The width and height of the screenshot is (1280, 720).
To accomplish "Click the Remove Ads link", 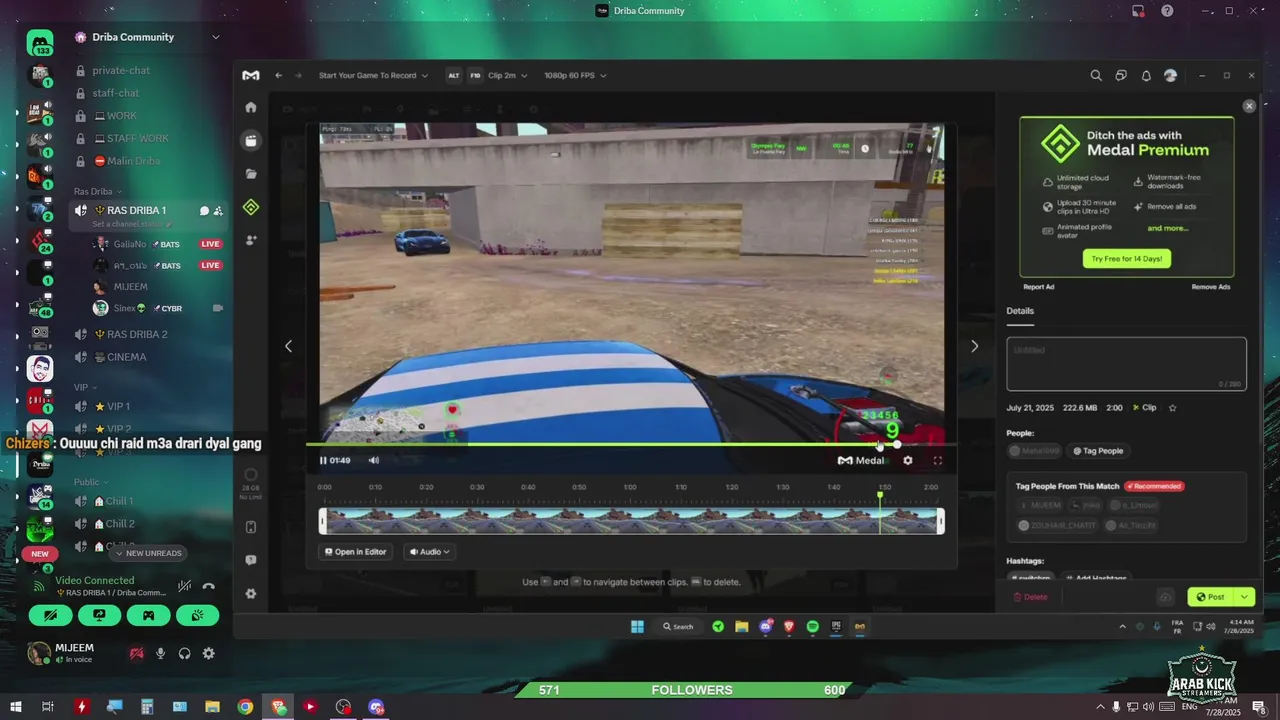I will [x=1210, y=287].
